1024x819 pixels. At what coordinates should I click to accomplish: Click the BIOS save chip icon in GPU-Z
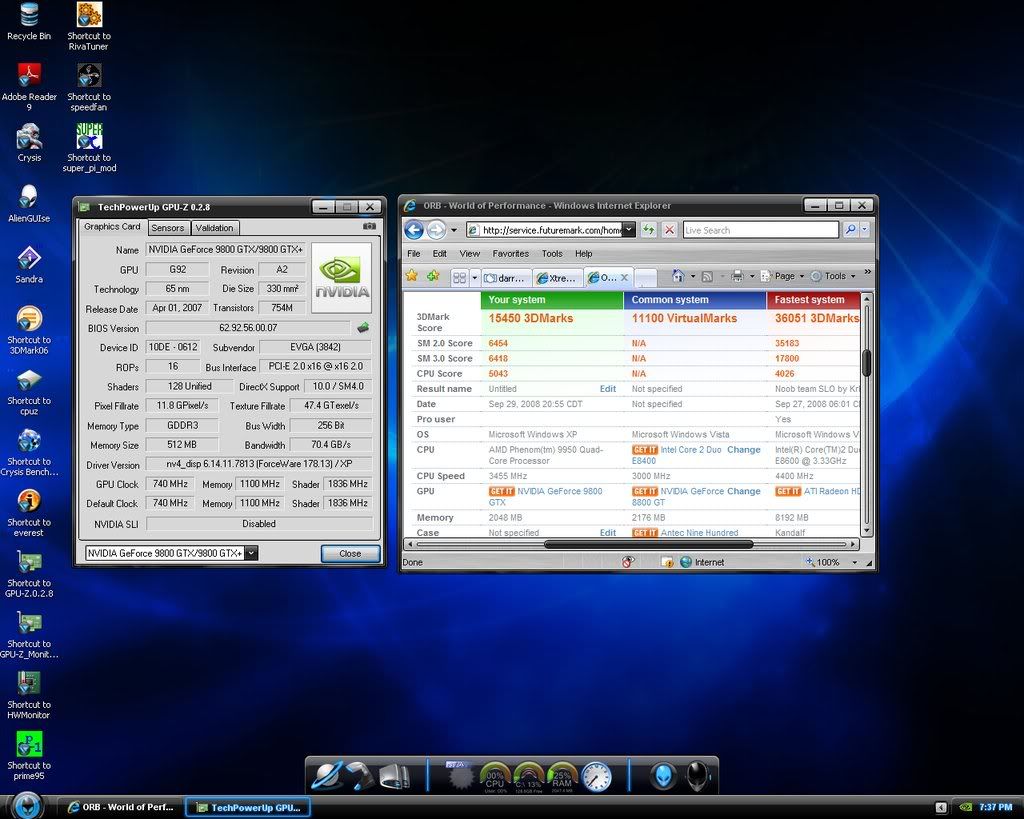[x=363, y=327]
